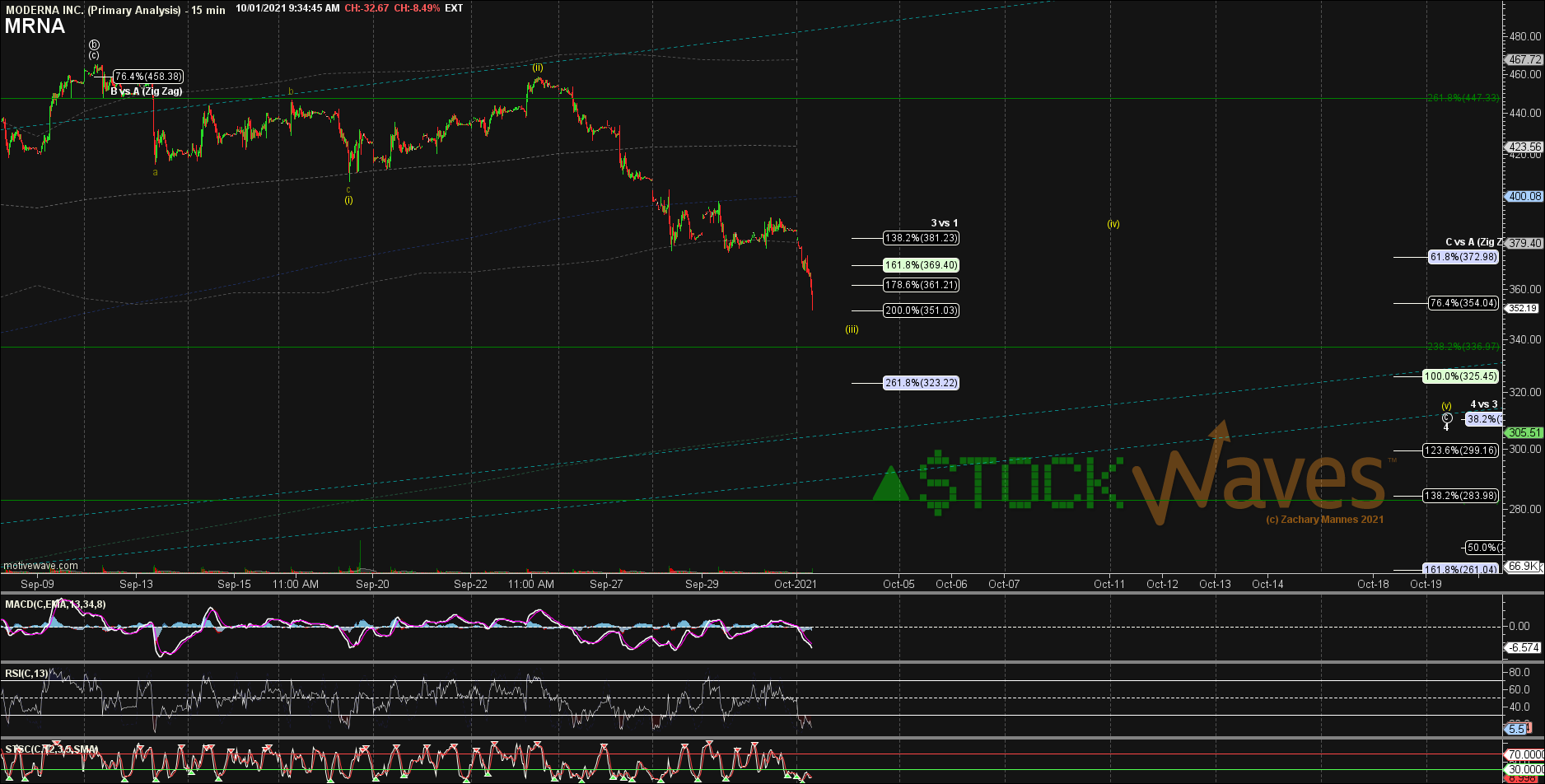The width and height of the screenshot is (1545, 784).
Task: Click the MACD(C,EMA,13,34,8) study label
Action: click(x=55, y=604)
